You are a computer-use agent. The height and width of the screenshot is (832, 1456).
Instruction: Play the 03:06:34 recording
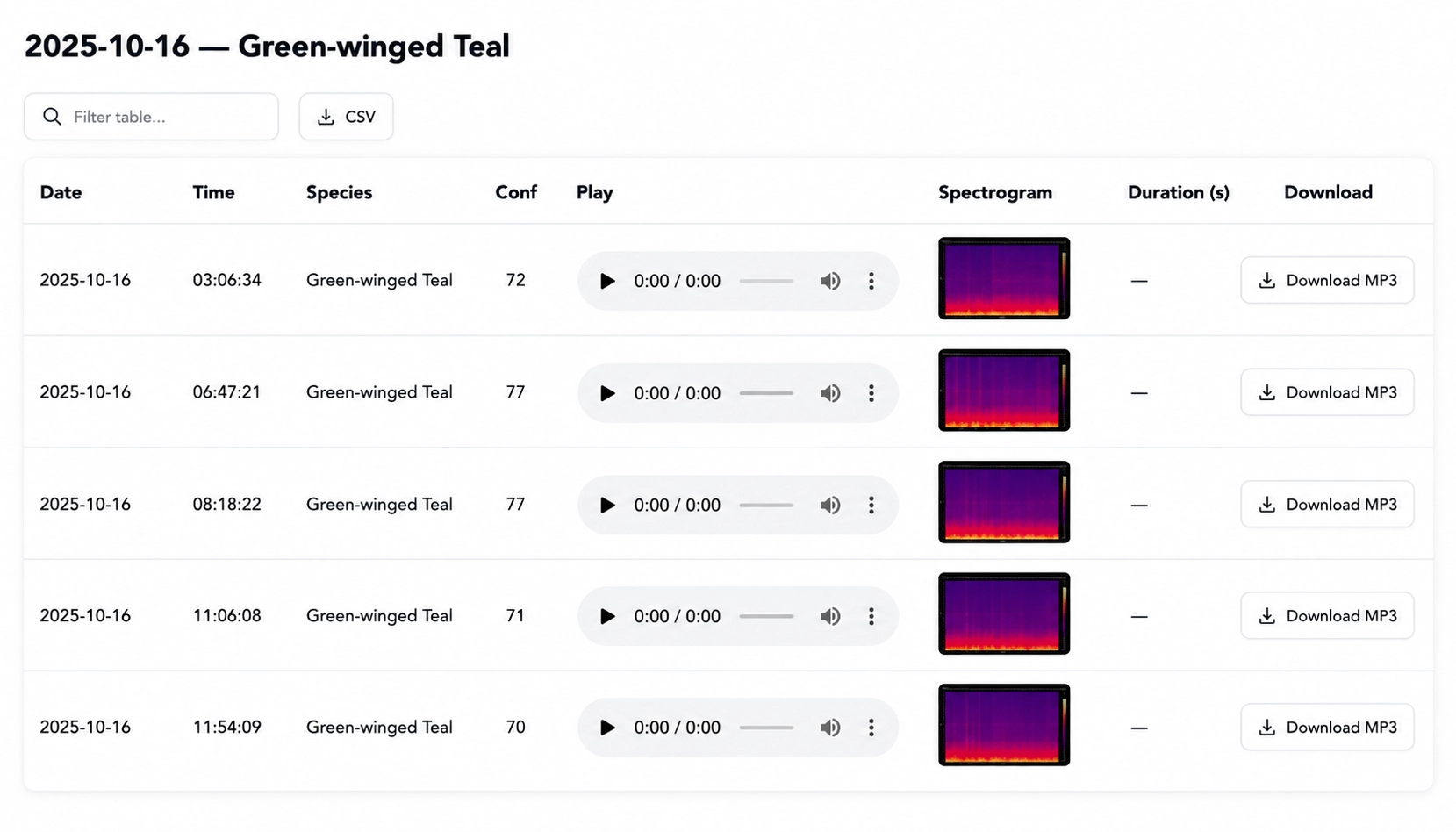[x=606, y=281]
